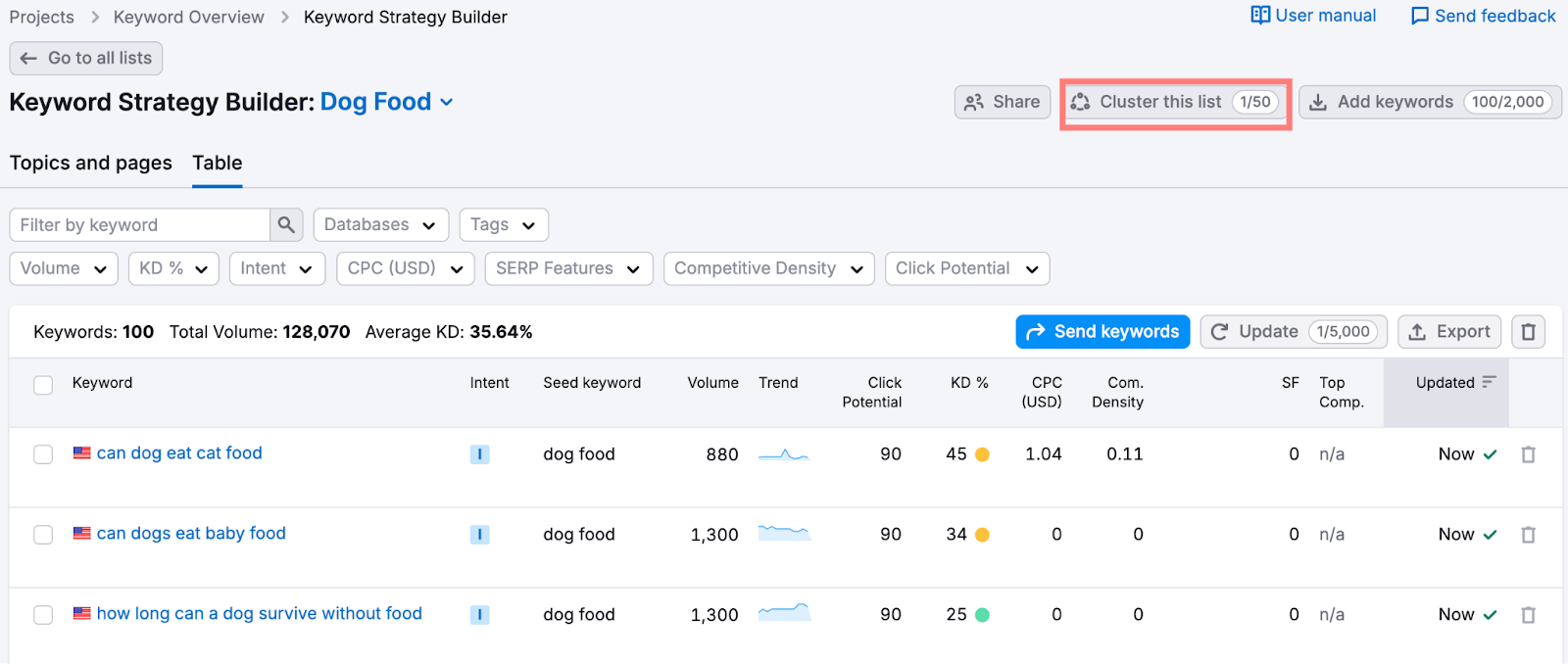Click the Filter by keyword input field
Viewport: 1568px width, 664px height.
[x=140, y=224]
